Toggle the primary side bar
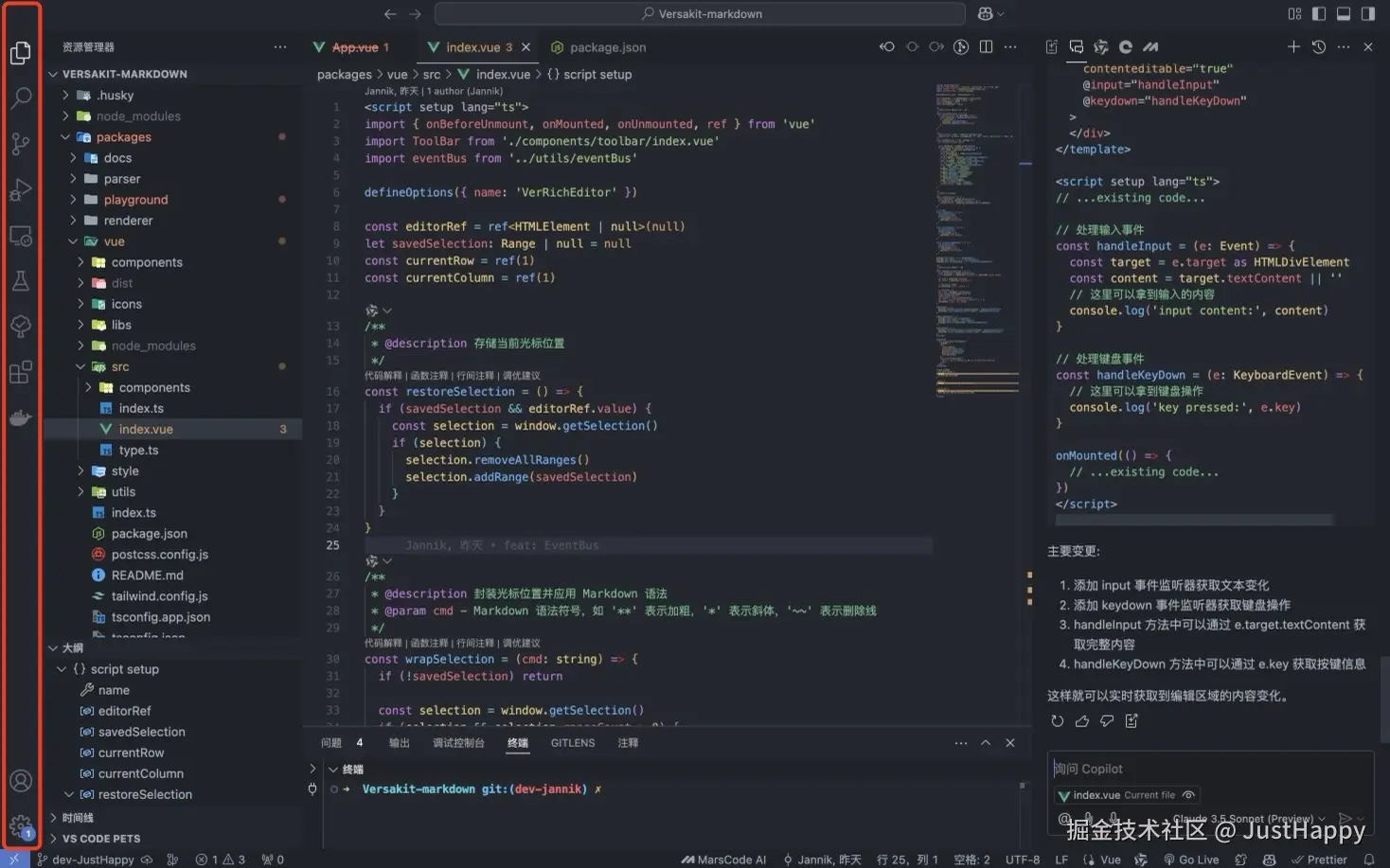 click(1319, 13)
